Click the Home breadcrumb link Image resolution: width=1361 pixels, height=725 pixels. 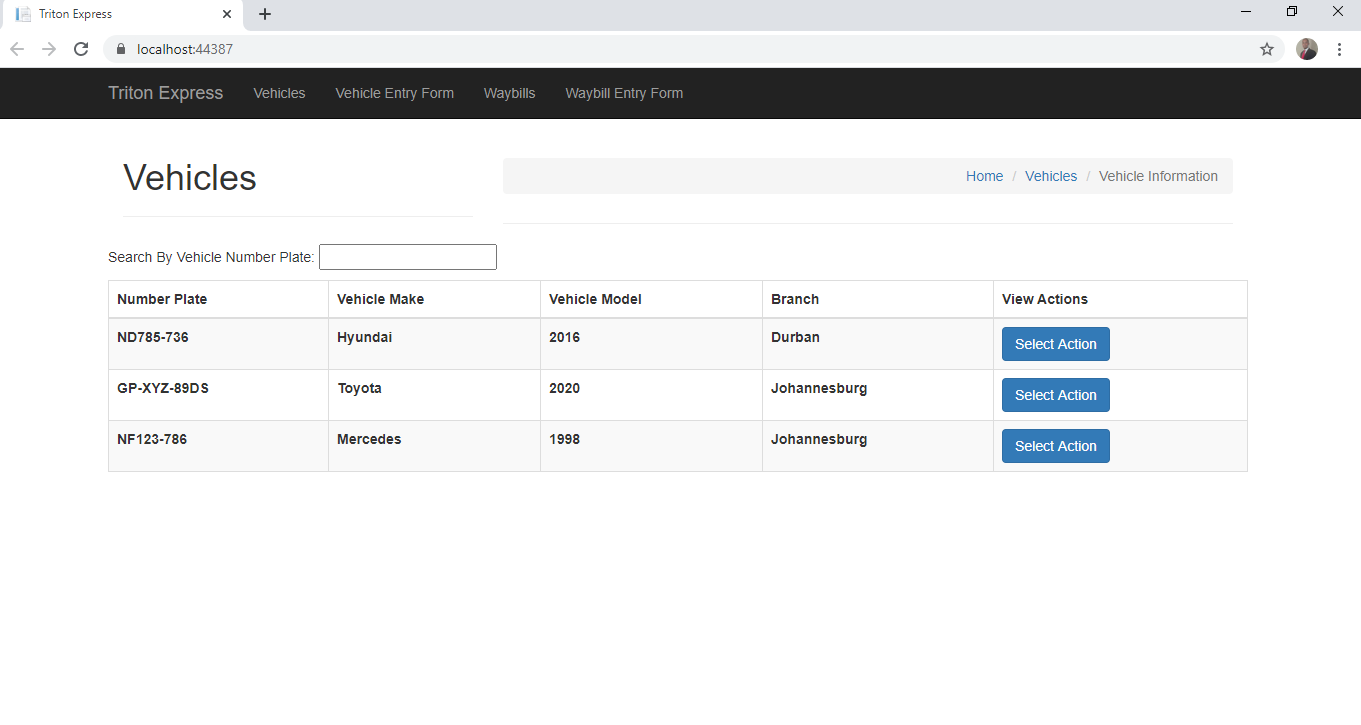tap(984, 176)
